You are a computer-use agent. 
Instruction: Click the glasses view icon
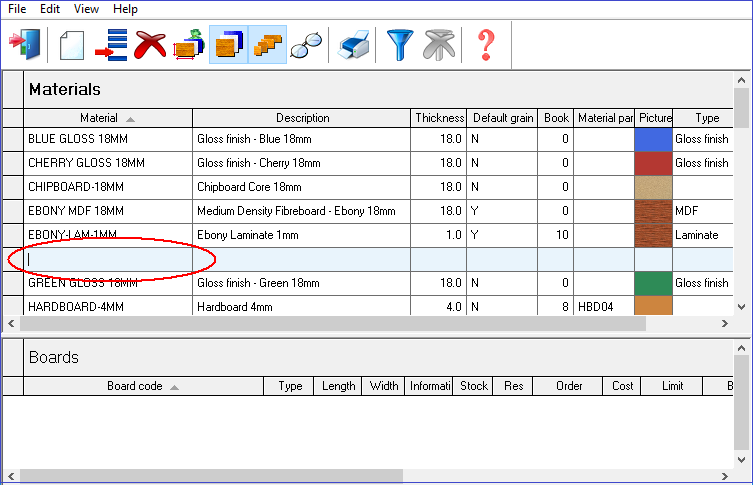coord(306,45)
